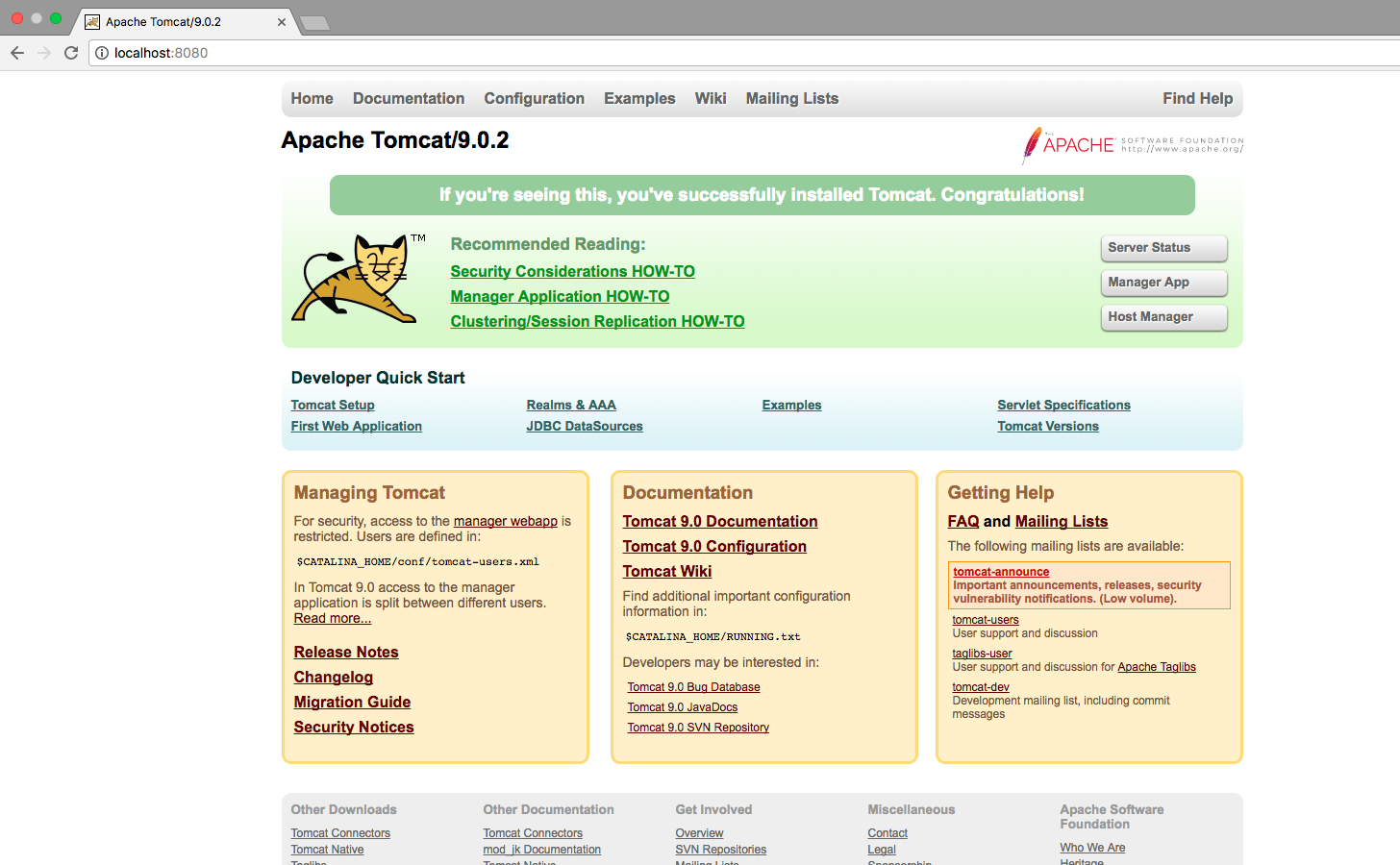The height and width of the screenshot is (865, 1400).
Task: Open the Who We Are link
Action: tap(1092, 848)
